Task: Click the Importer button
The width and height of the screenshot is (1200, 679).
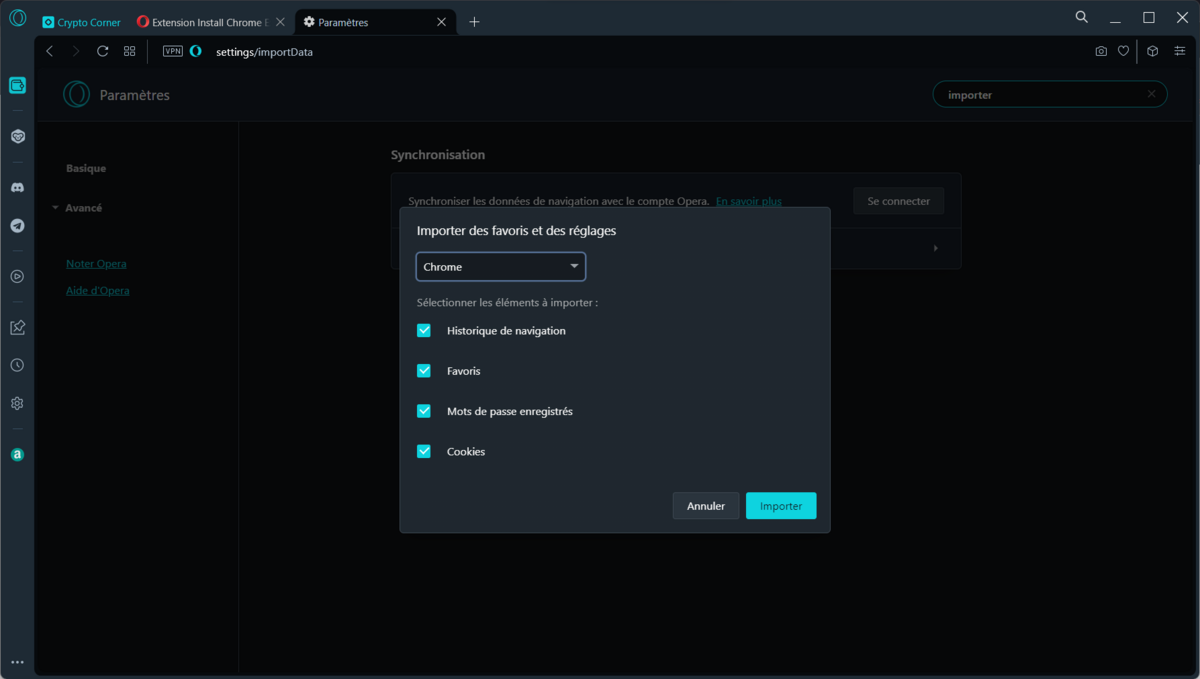Action: pyautogui.click(x=781, y=506)
